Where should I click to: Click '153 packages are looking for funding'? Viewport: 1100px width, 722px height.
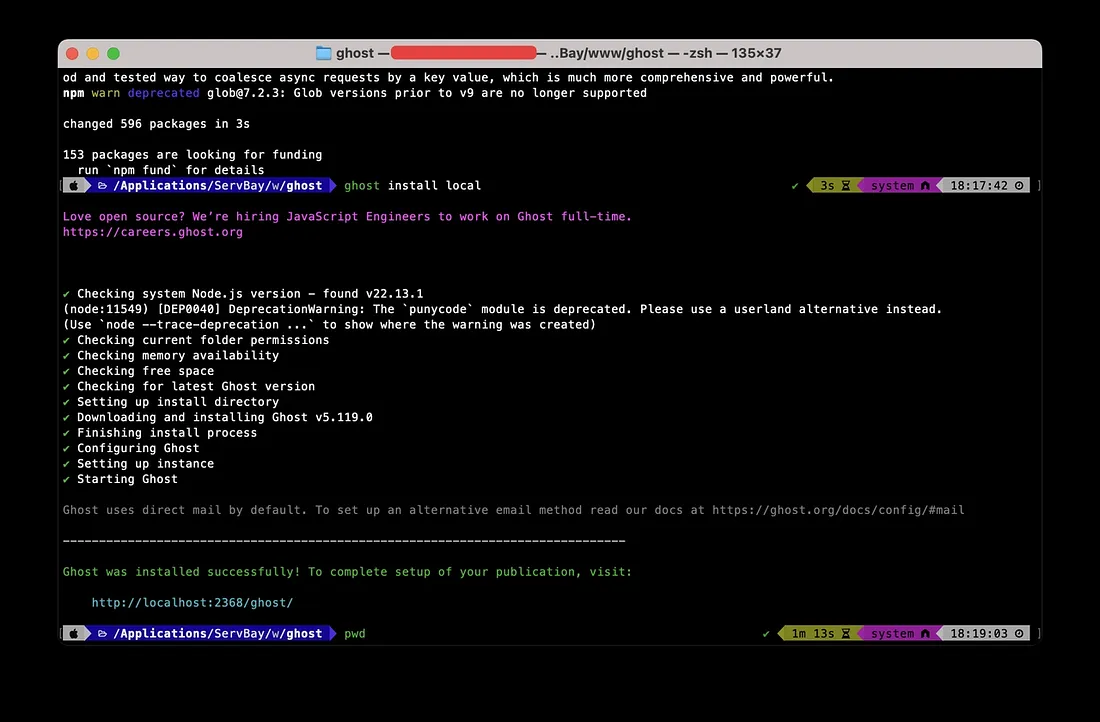[192, 155]
